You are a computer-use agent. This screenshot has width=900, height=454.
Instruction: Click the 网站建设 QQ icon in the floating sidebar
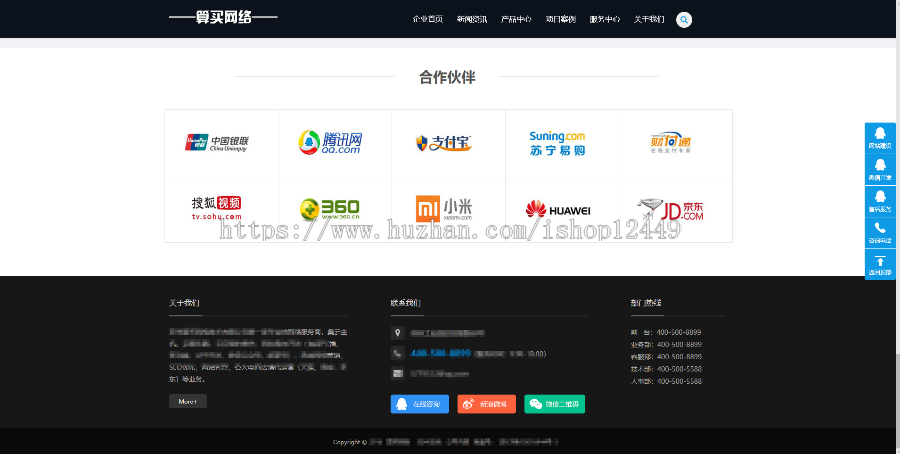[879, 138]
